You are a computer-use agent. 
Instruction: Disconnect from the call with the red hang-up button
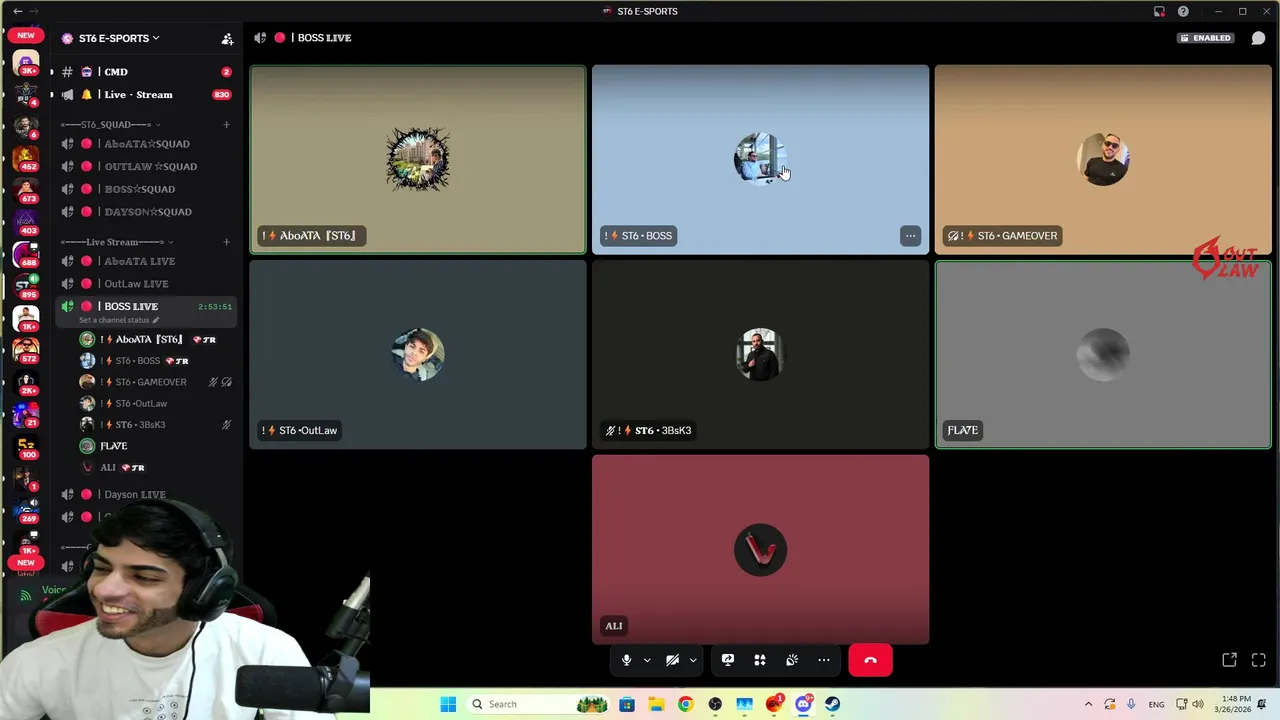point(870,660)
